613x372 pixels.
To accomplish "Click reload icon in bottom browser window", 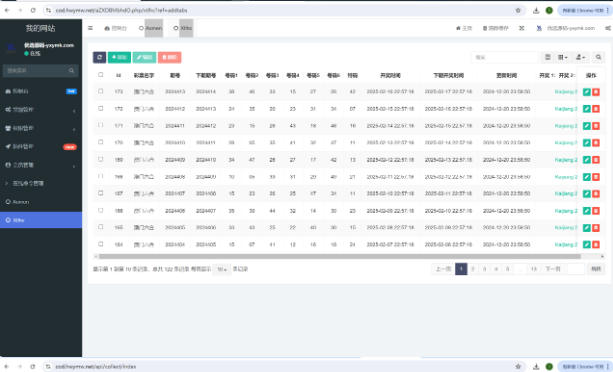I will (x=33, y=367).
